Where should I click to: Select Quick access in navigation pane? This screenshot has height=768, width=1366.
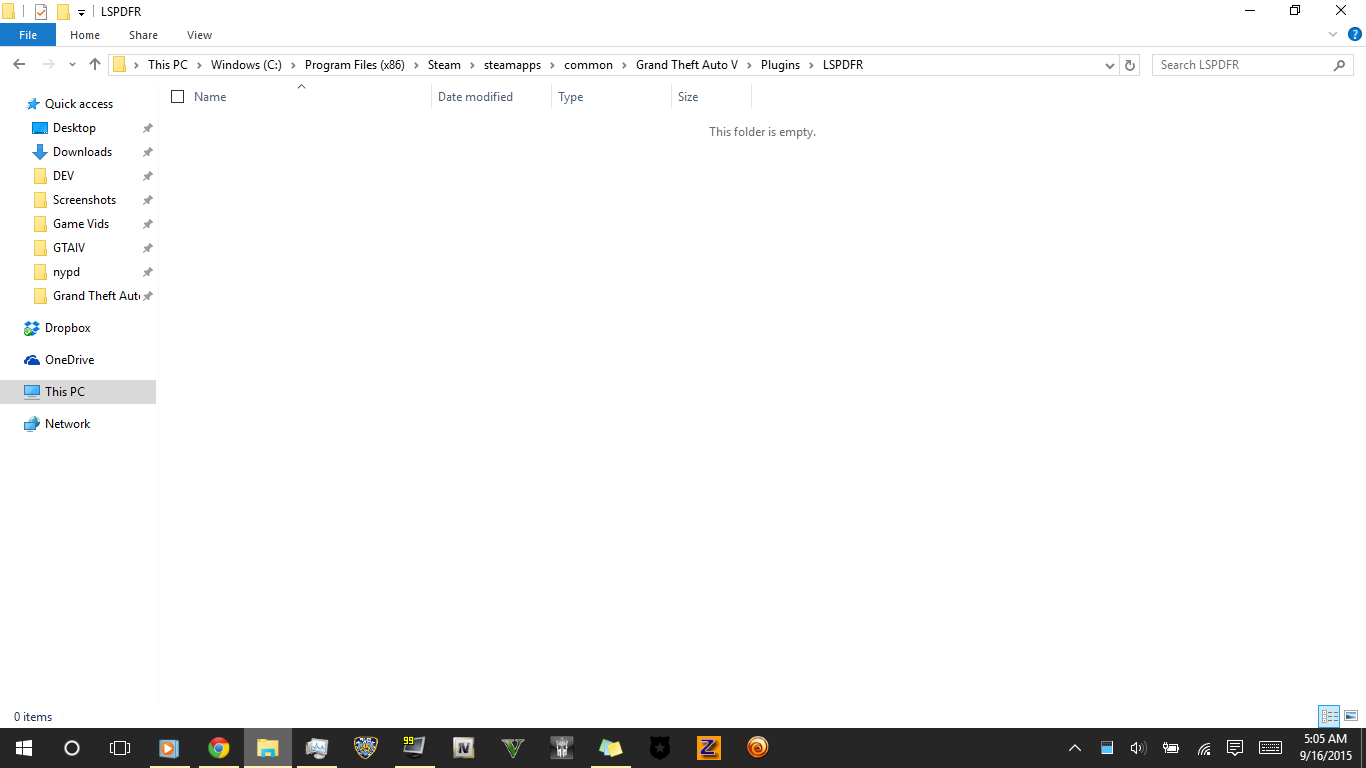click(79, 104)
